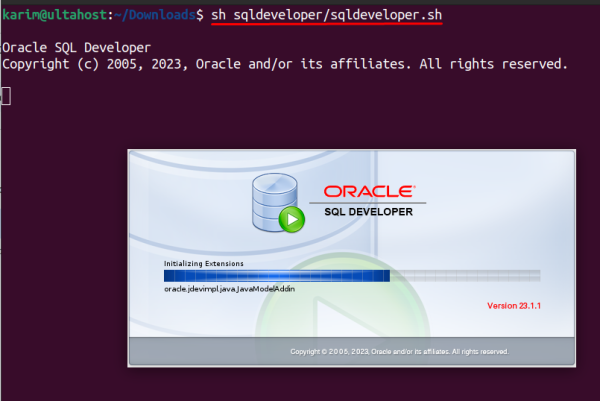Click the 'SQL DEVELOPER' title text

[368, 212]
